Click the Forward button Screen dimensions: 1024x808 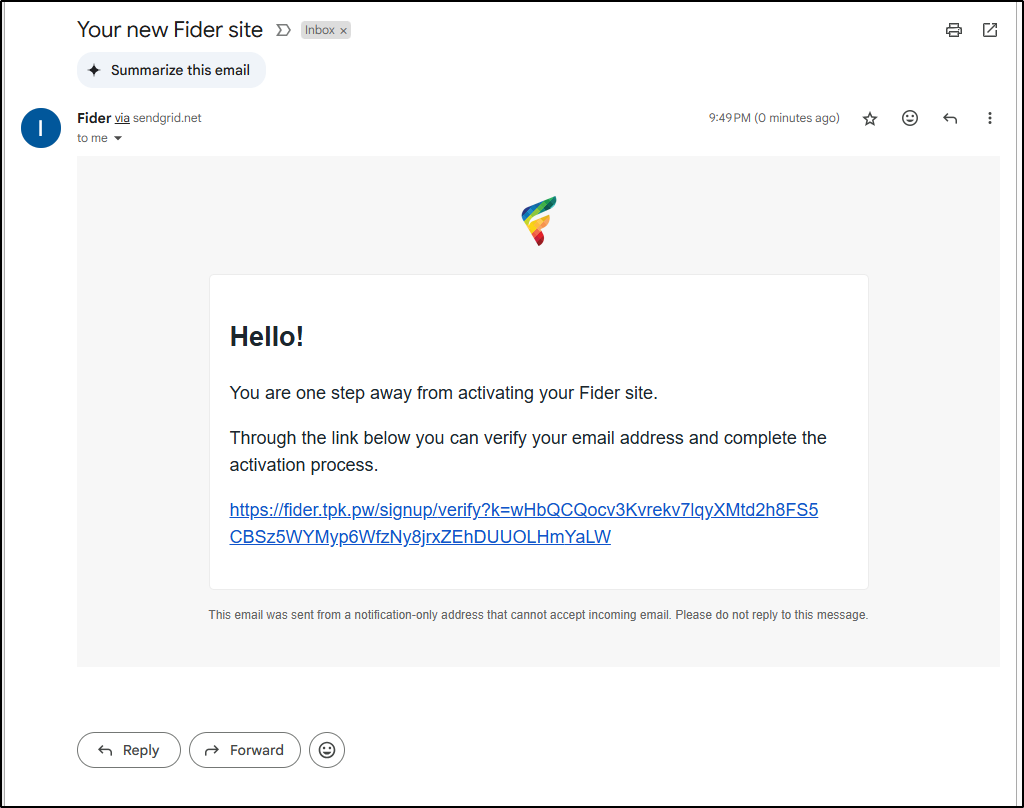[245, 750]
